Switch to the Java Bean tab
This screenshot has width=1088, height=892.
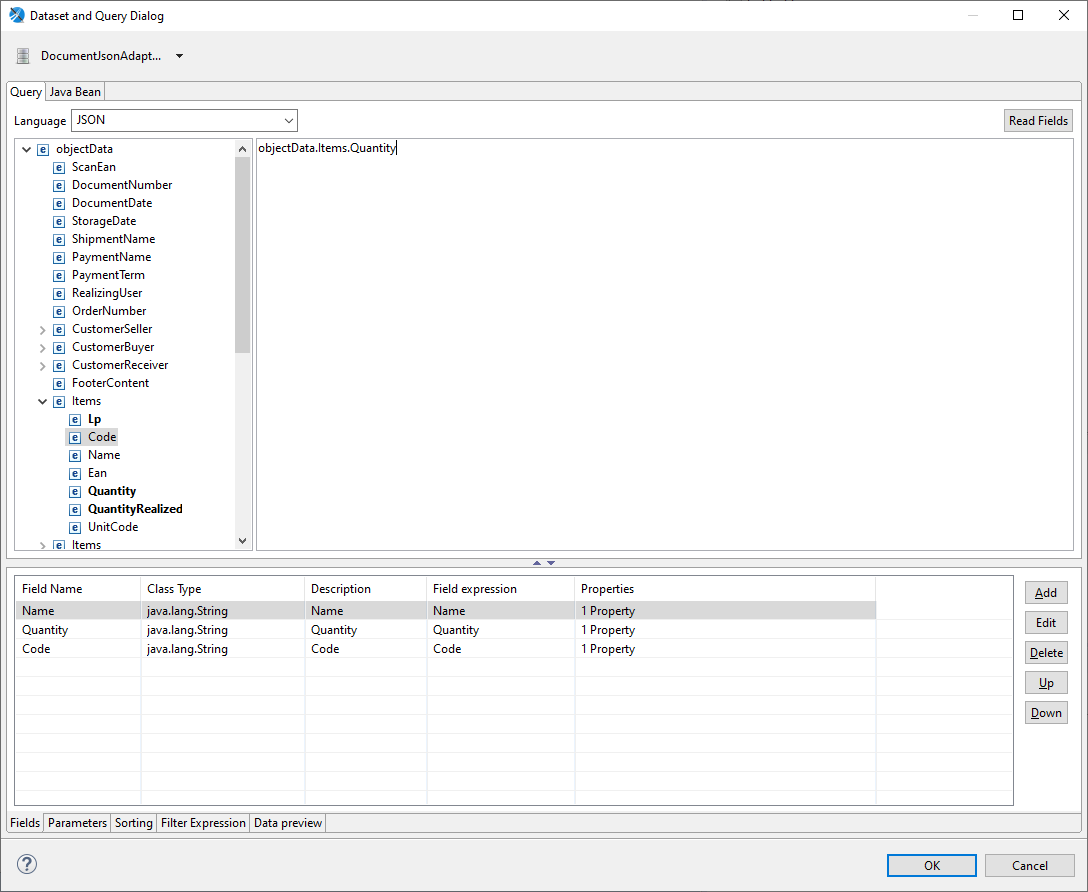(x=75, y=92)
